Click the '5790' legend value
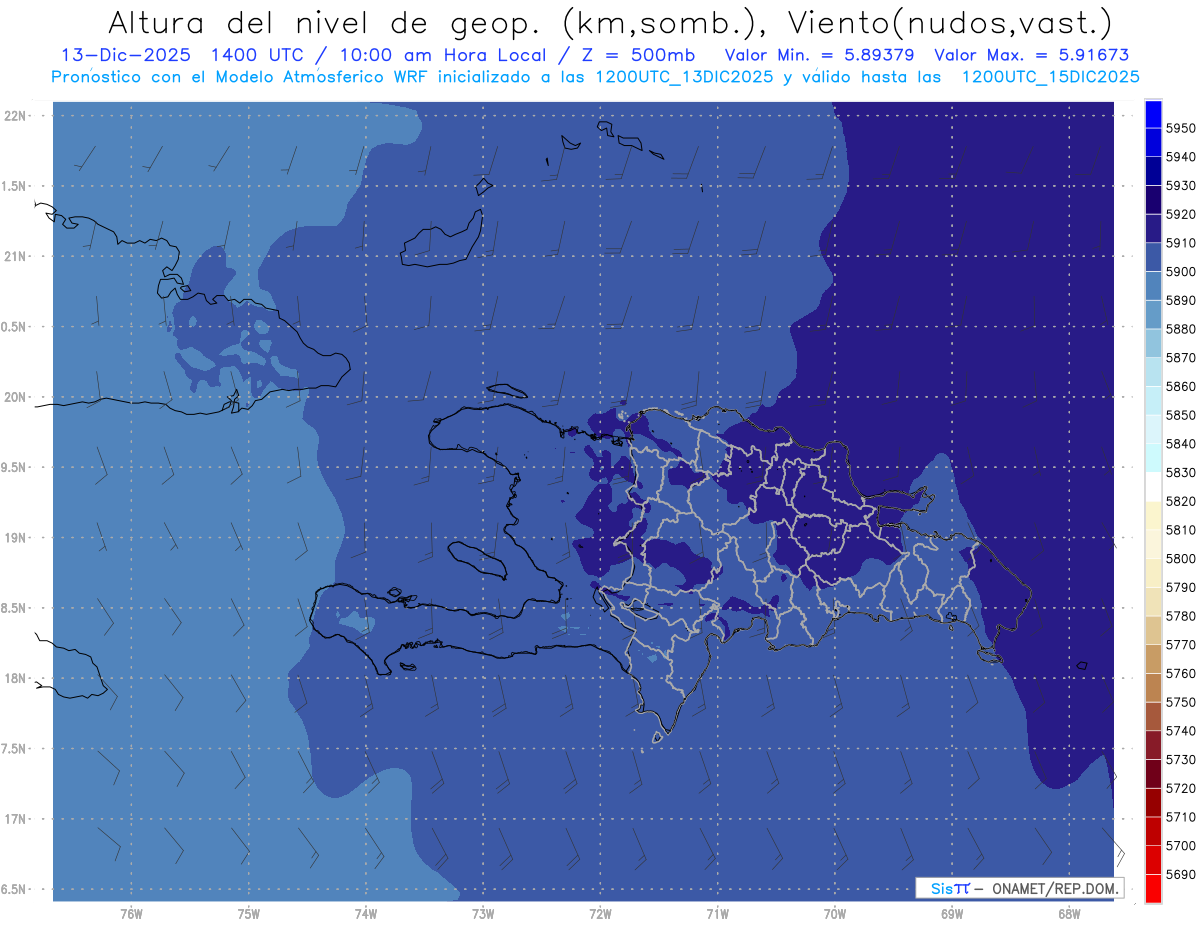 tap(1181, 587)
